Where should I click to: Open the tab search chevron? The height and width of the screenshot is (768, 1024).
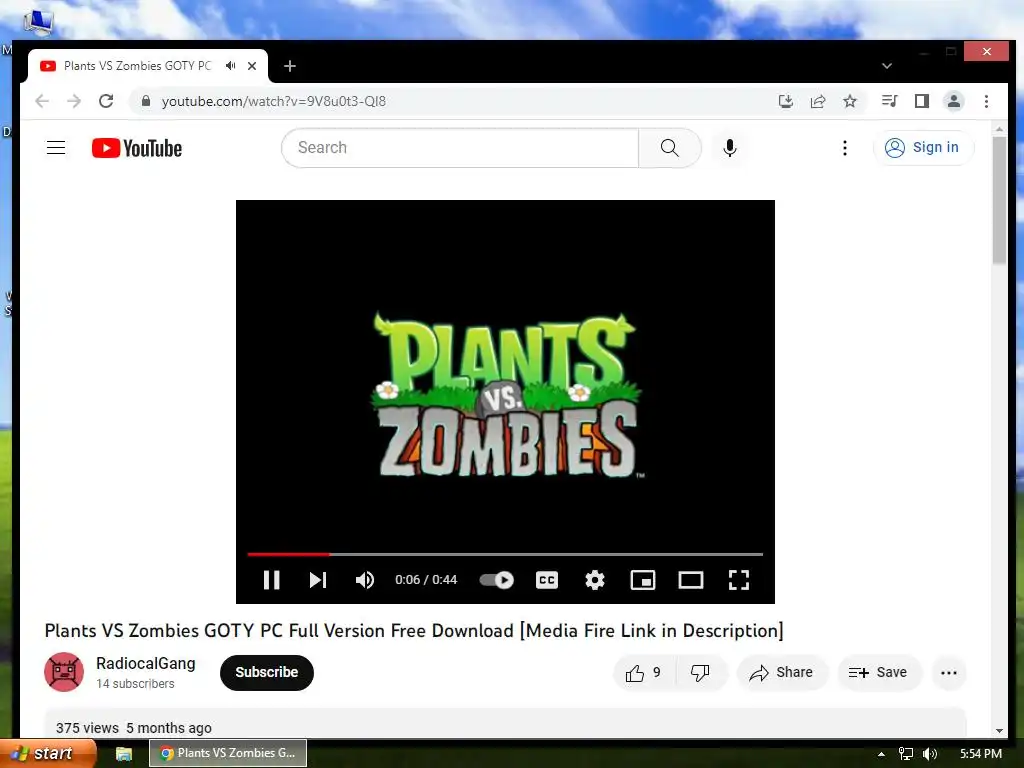click(886, 66)
